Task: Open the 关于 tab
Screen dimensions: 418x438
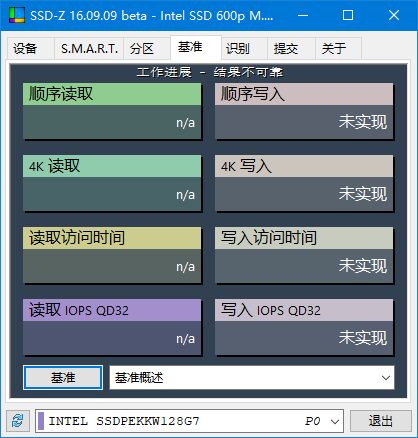Action: 338,49
